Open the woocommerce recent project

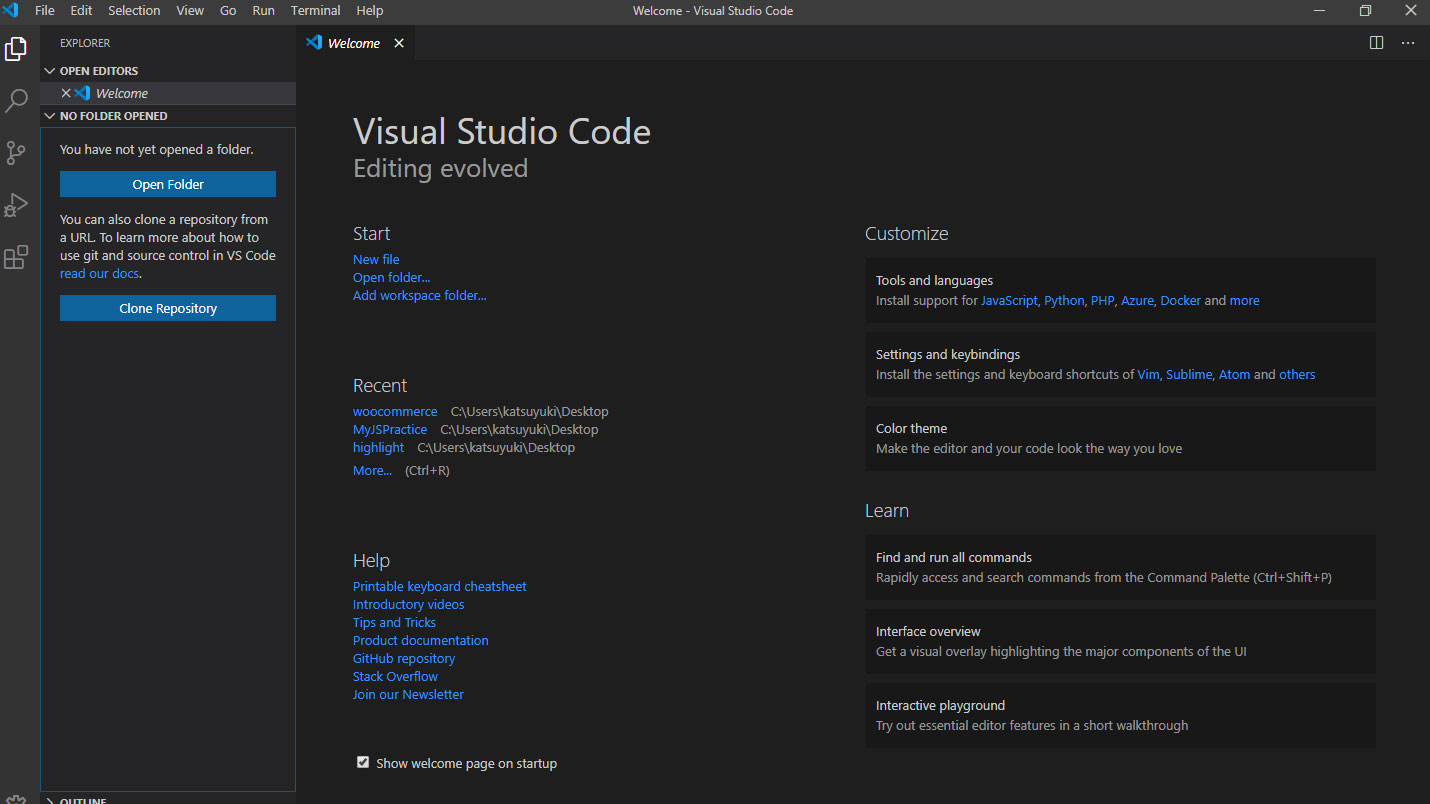pyautogui.click(x=394, y=411)
